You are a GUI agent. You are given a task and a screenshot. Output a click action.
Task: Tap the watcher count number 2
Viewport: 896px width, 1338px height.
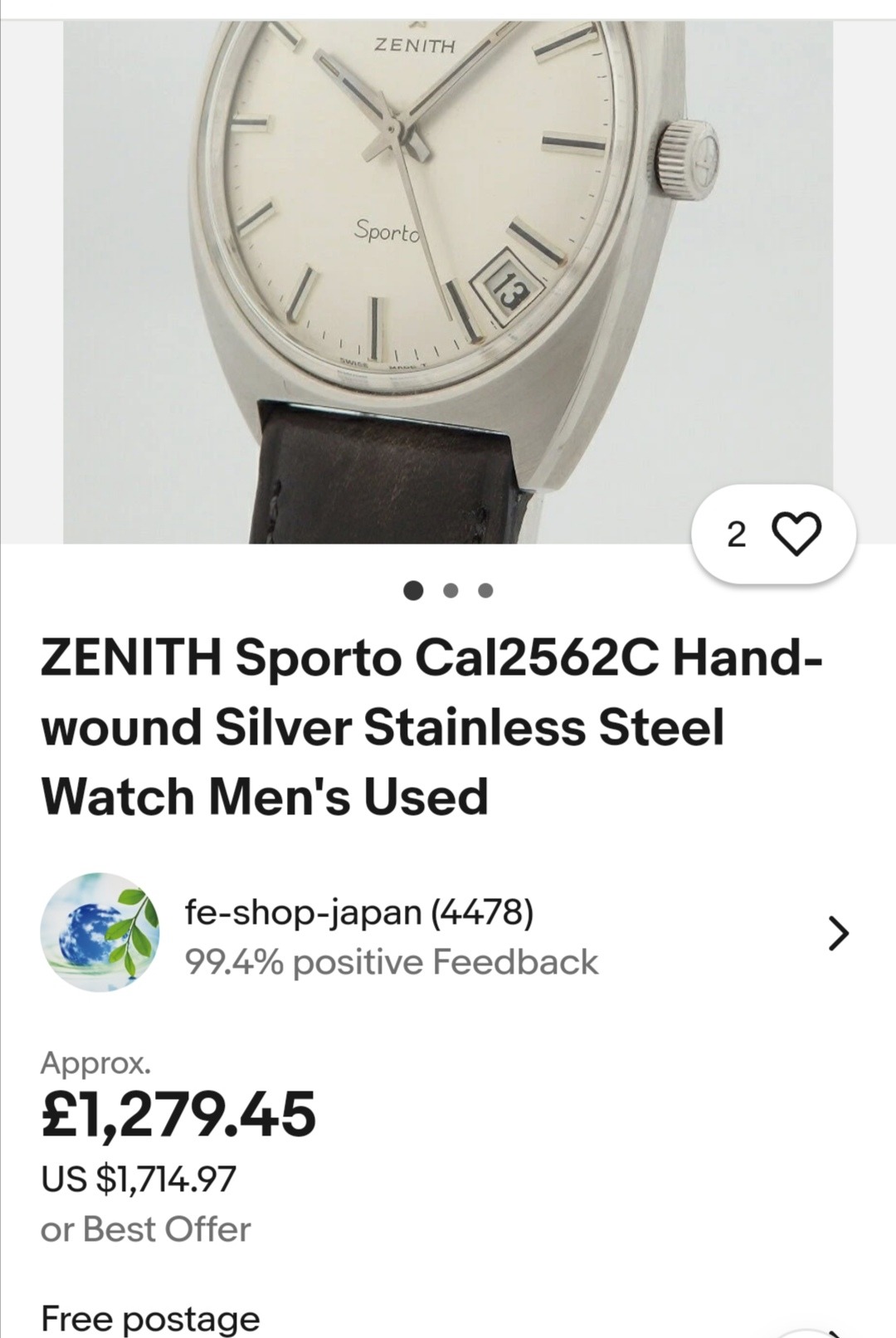pyautogui.click(x=736, y=535)
